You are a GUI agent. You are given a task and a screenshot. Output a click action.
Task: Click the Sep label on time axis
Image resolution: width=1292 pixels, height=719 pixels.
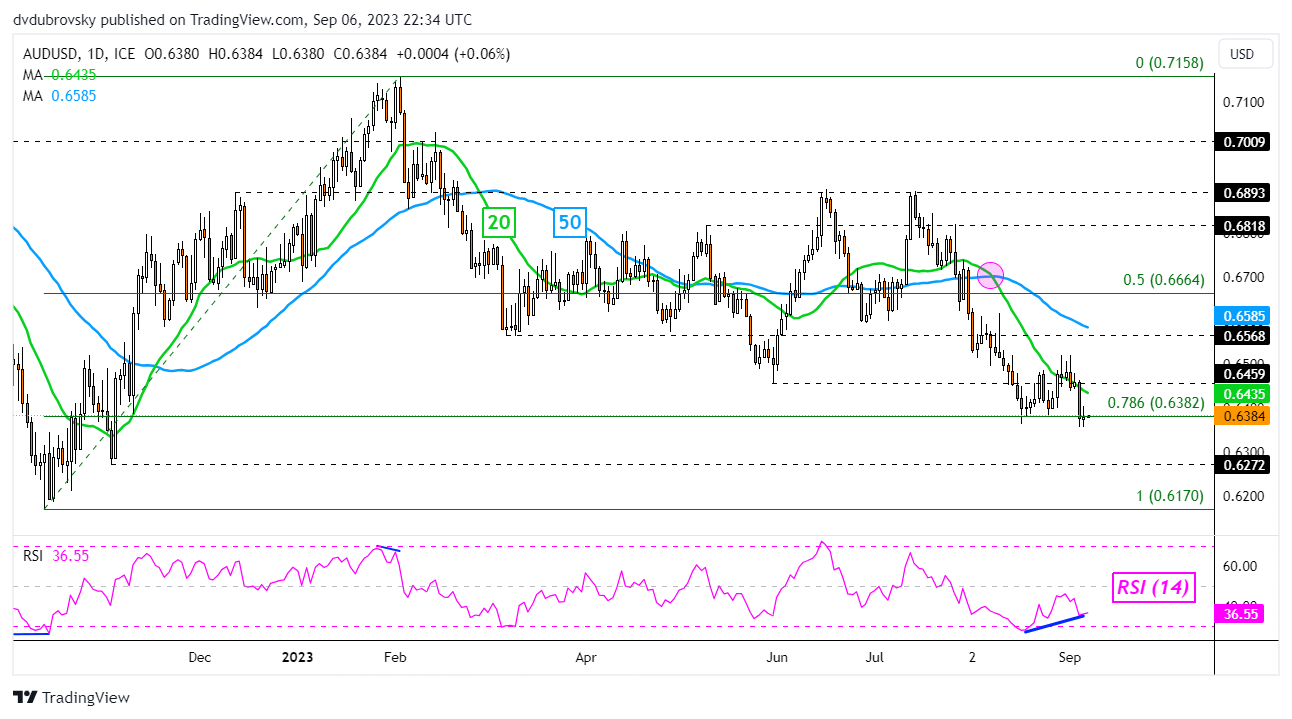coord(1069,657)
